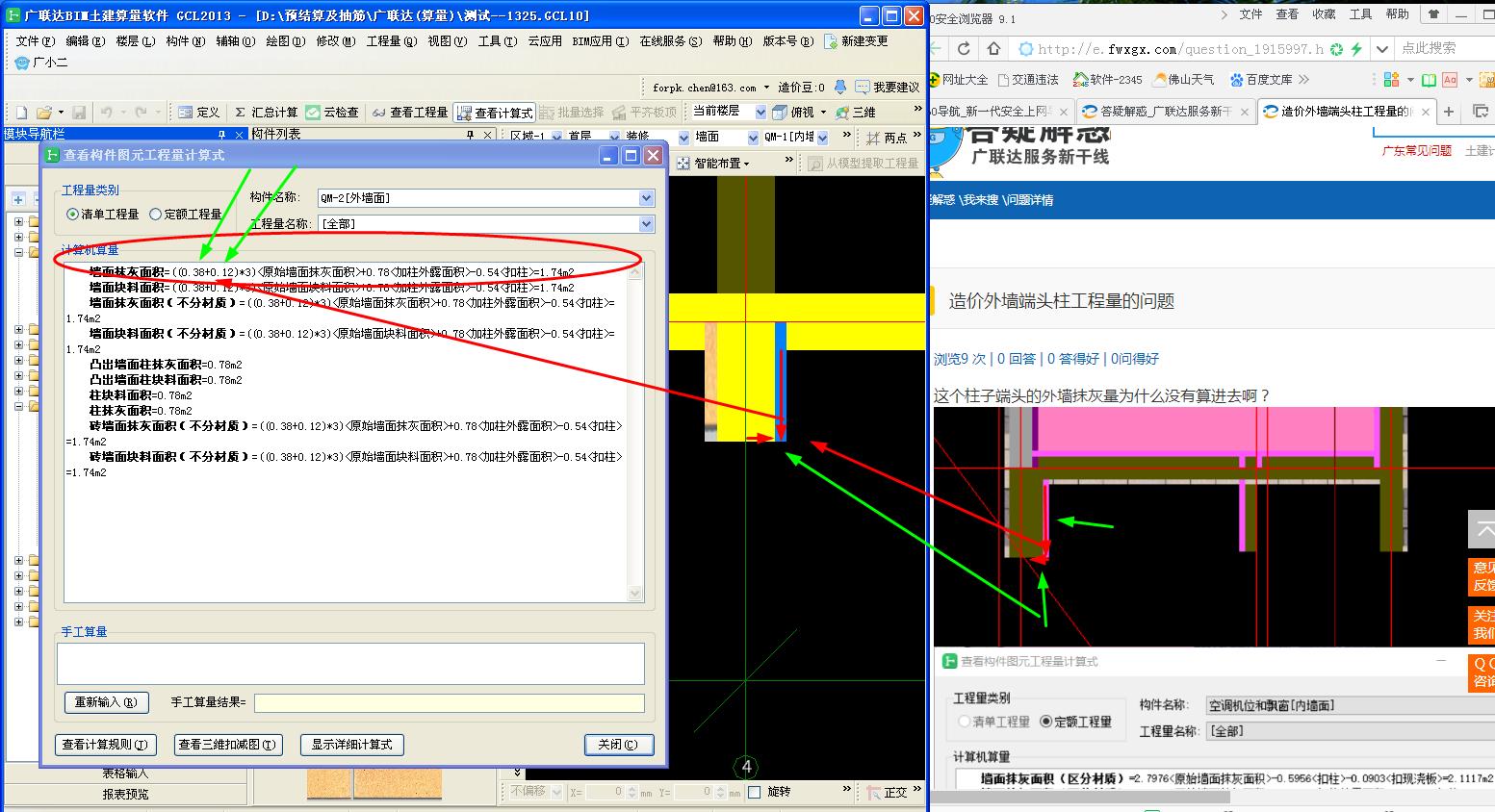This screenshot has height=812, width=1495.
Task: Click 查看计算式 view formula tool
Action: (495, 113)
